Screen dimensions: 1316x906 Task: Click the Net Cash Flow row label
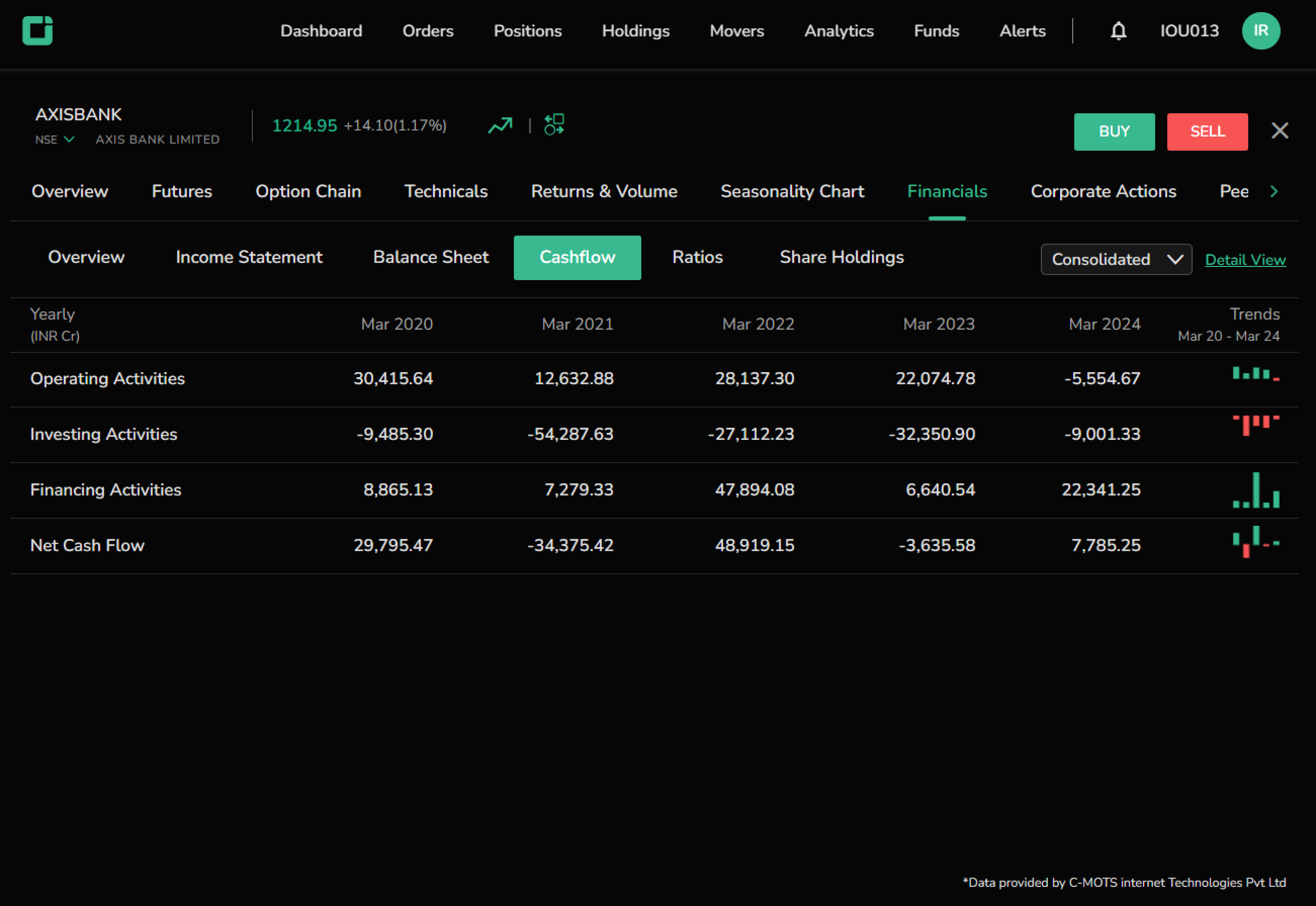[x=87, y=546]
